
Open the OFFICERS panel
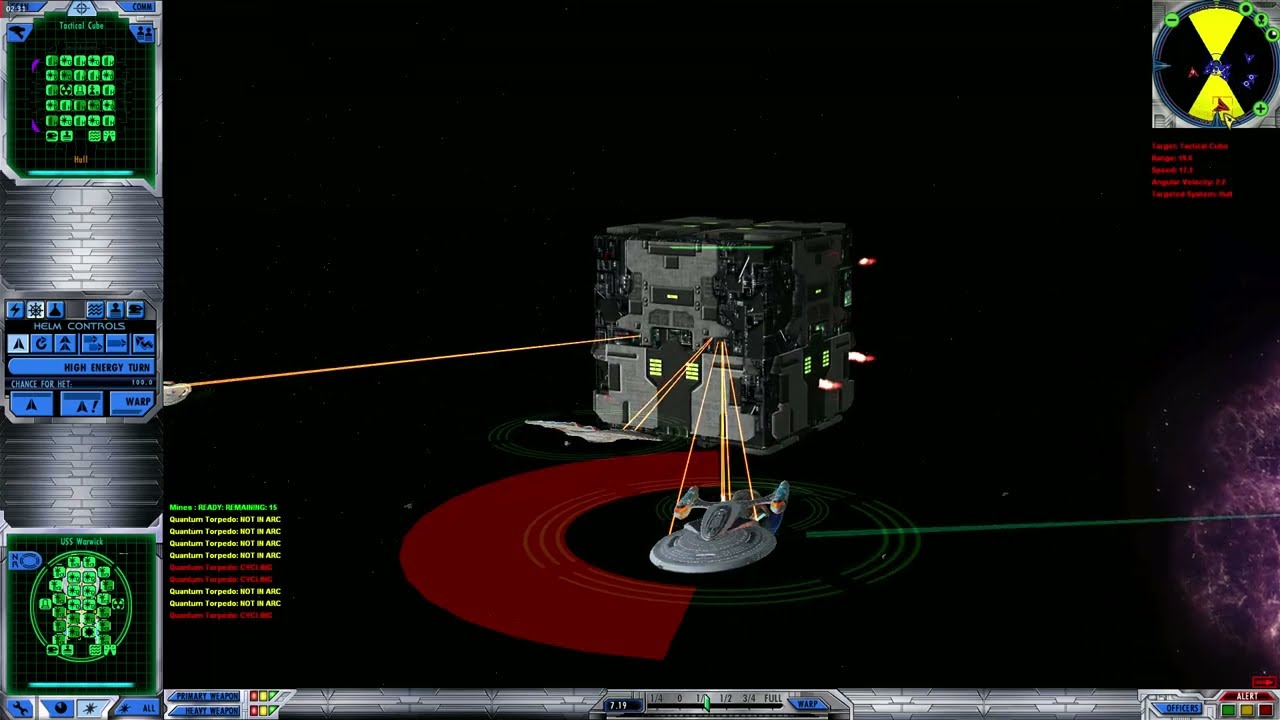[x=1178, y=708]
